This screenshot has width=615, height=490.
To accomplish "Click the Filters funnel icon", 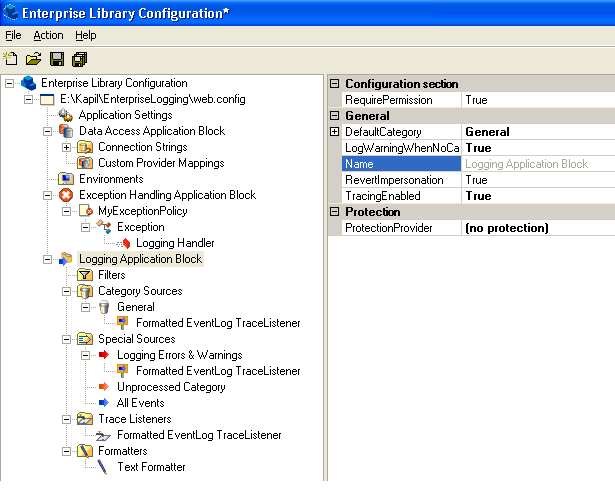I will 85,275.
